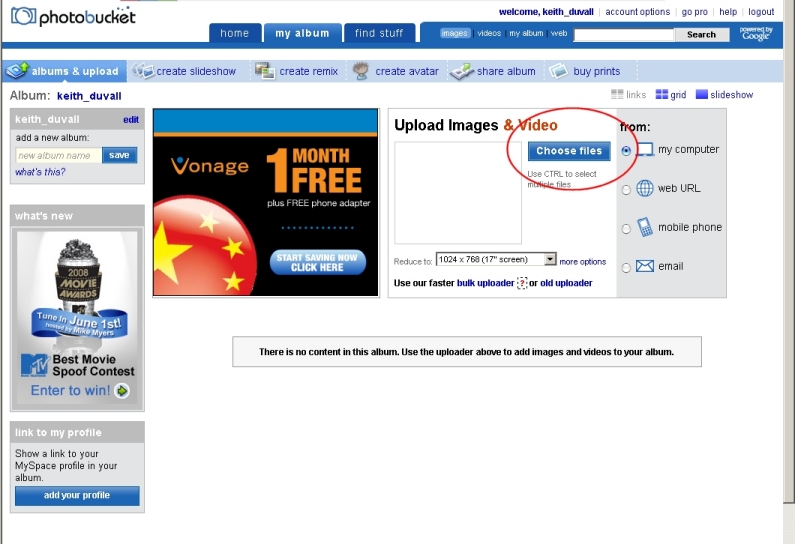
Task: Choose the email upload radio button
Action: click(x=626, y=267)
